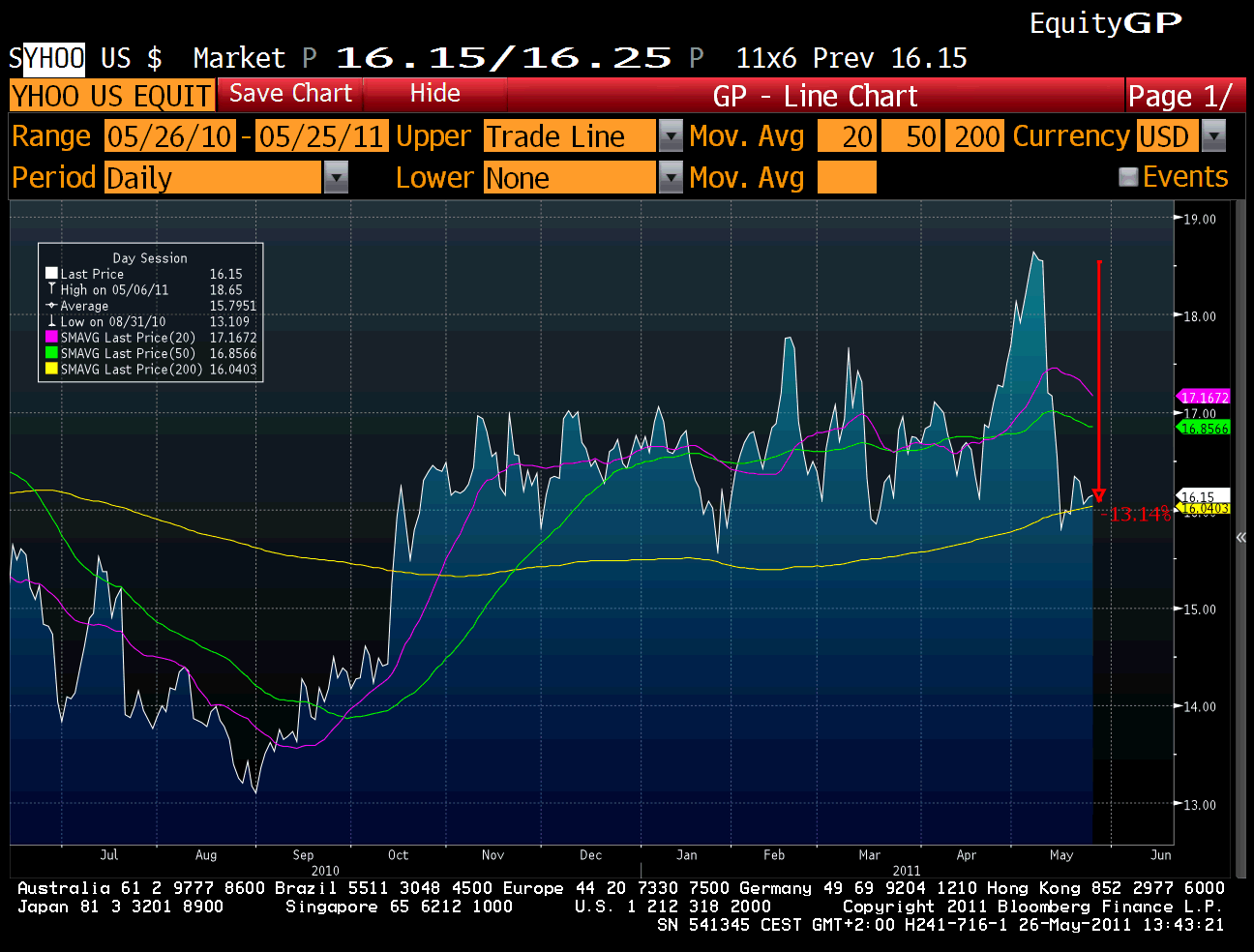Select the Daily period field
This screenshot has height=952, width=1254.
click(213, 178)
